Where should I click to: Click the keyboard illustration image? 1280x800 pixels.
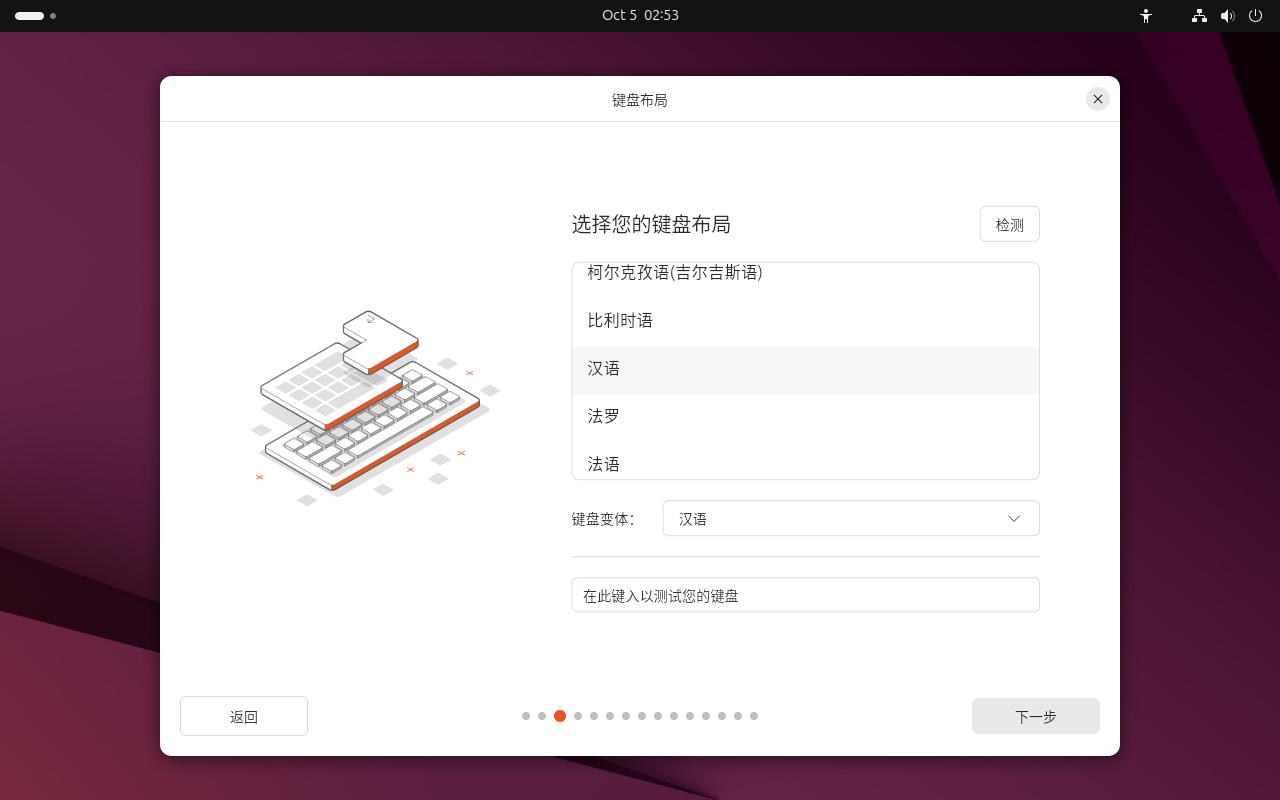[375, 405]
